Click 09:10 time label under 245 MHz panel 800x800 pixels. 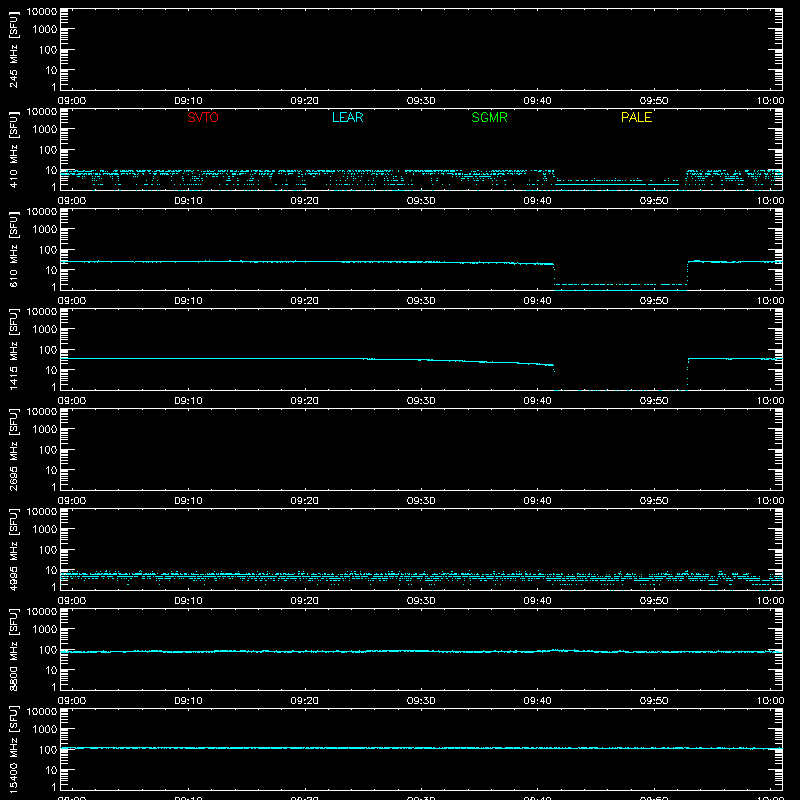[188, 101]
